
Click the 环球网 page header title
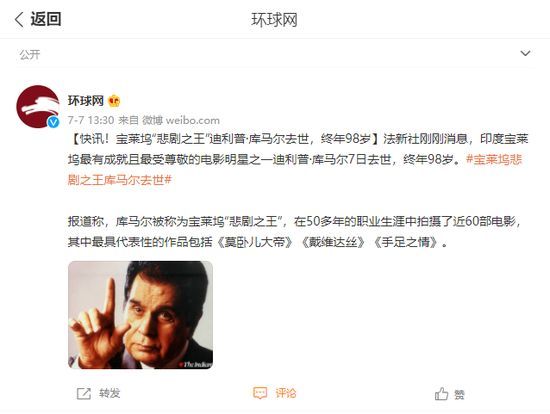point(274,20)
